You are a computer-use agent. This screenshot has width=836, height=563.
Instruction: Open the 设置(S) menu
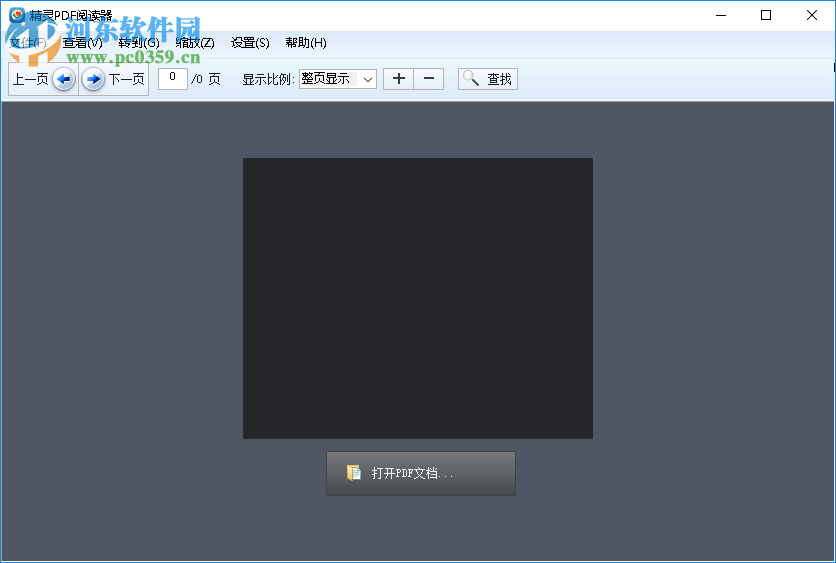(250, 43)
